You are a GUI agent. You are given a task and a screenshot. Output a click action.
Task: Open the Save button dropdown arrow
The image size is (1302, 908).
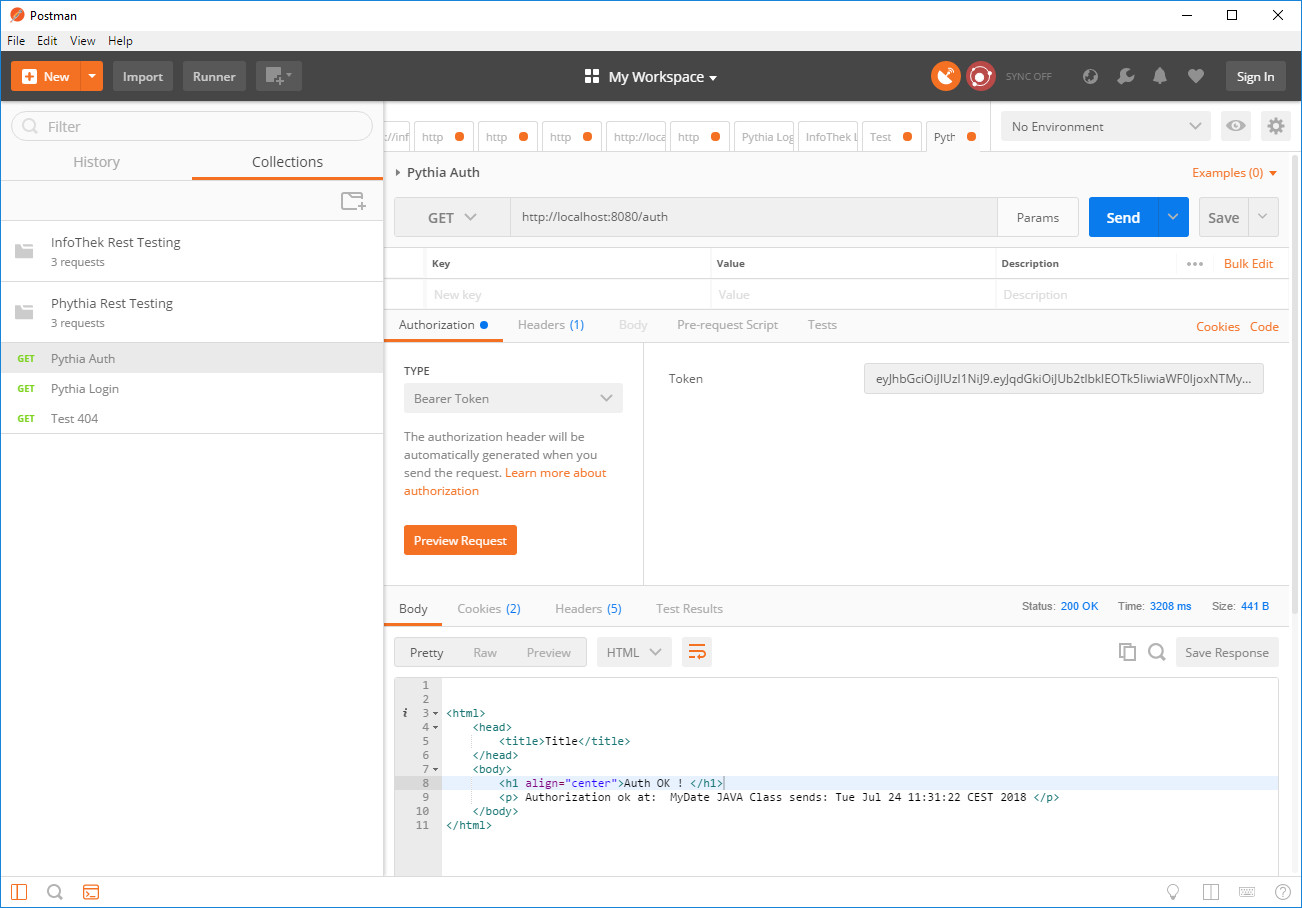point(1263,217)
